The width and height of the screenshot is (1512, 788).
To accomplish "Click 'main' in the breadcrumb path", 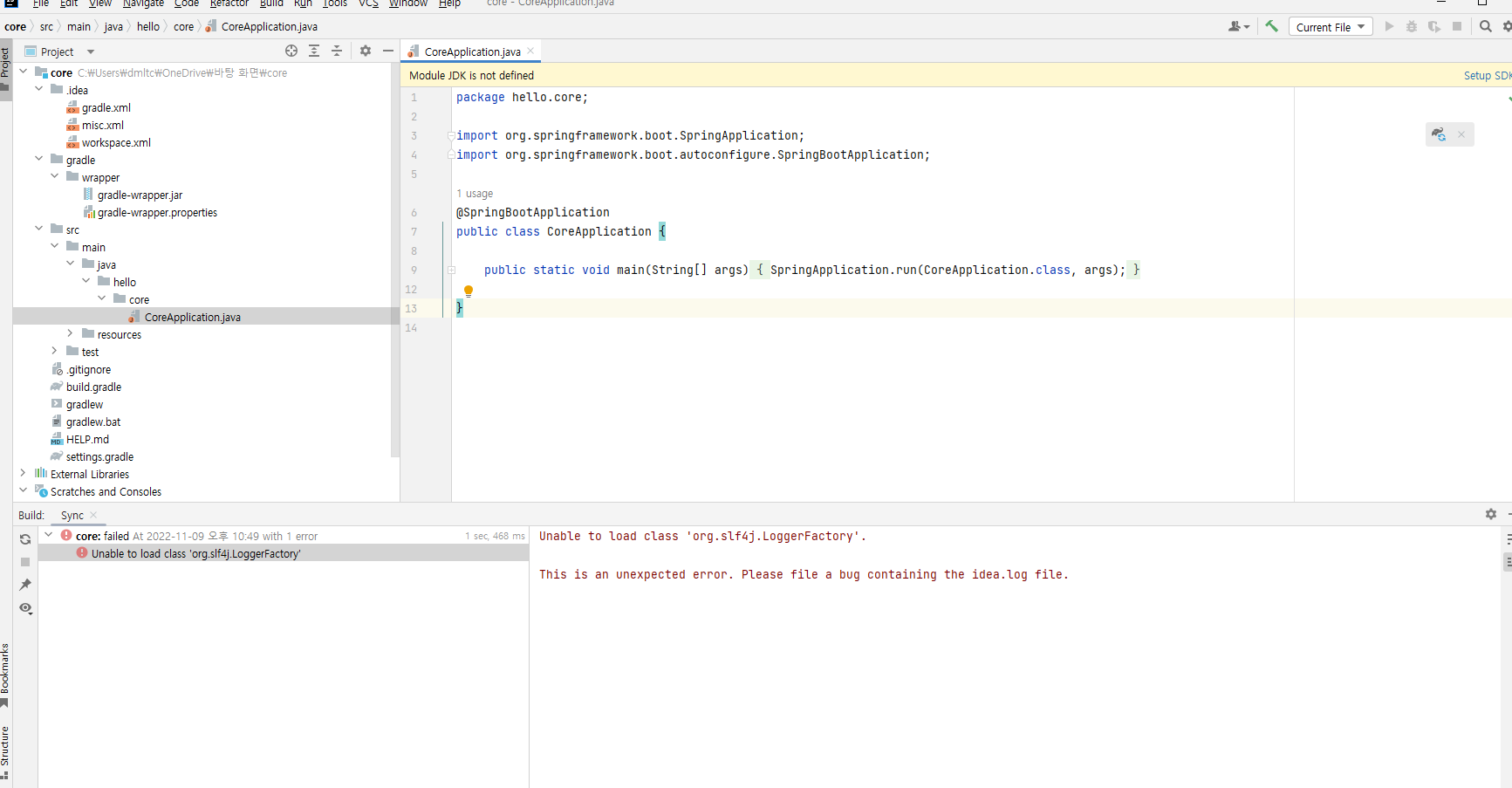I will coord(79,27).
